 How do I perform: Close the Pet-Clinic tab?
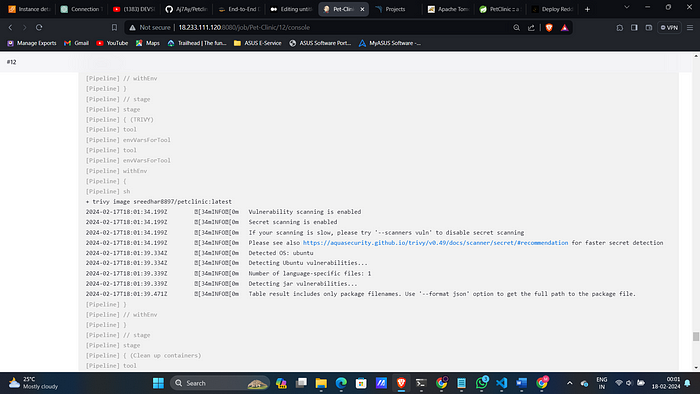362,9
